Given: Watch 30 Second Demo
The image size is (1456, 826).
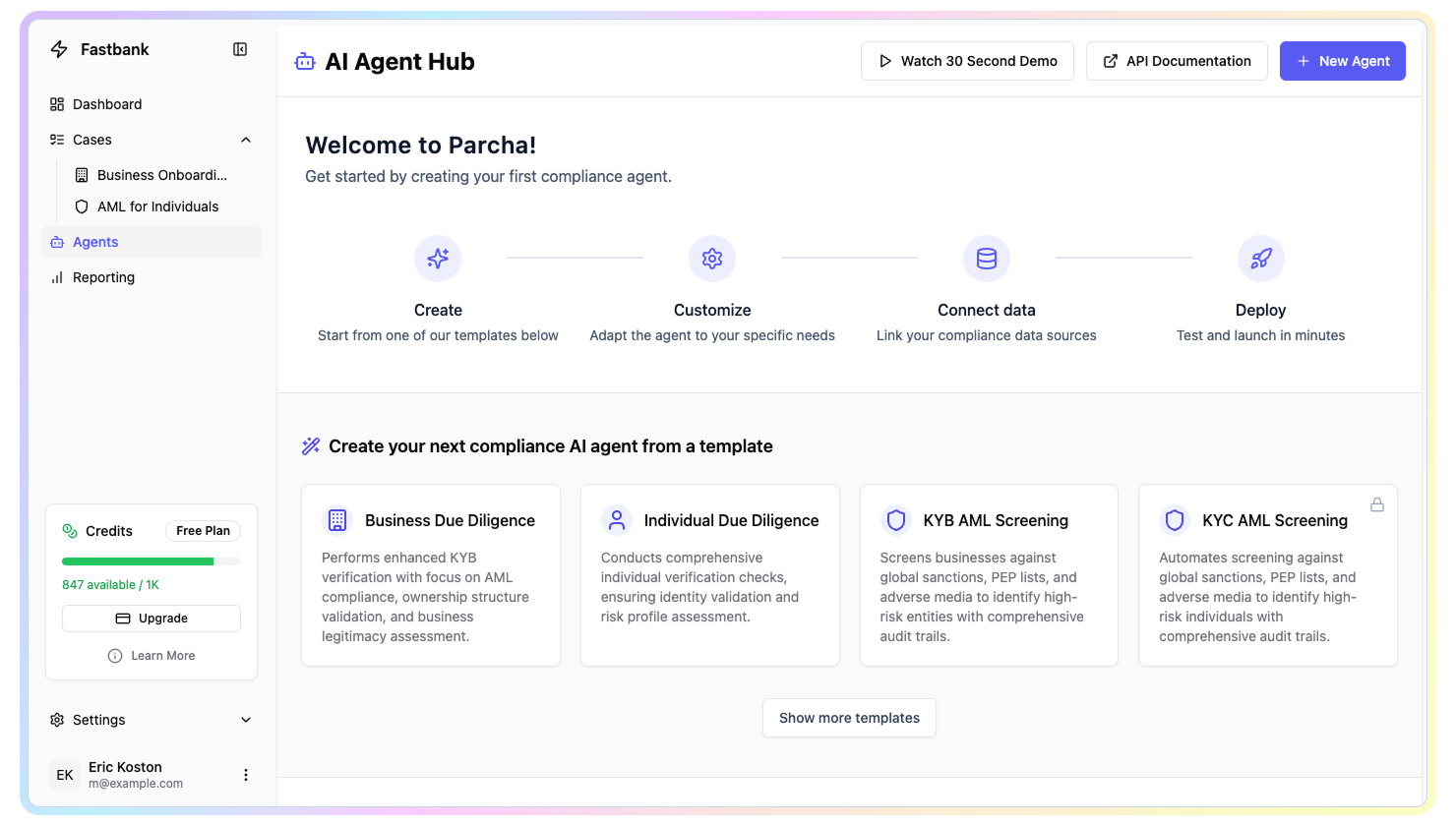Looking at the screenshot, I should (x=967, y=61).
